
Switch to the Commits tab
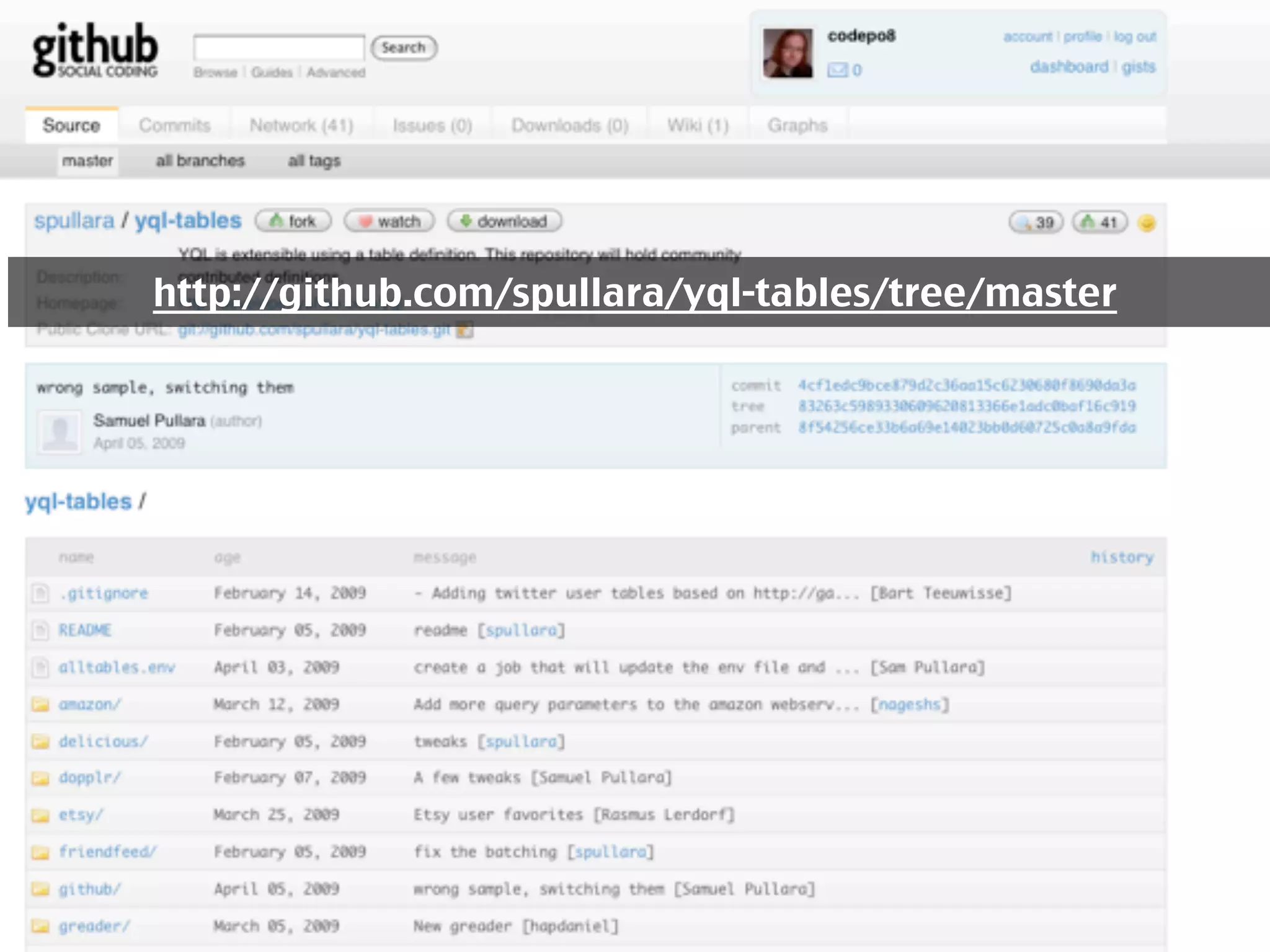(175, 125)
